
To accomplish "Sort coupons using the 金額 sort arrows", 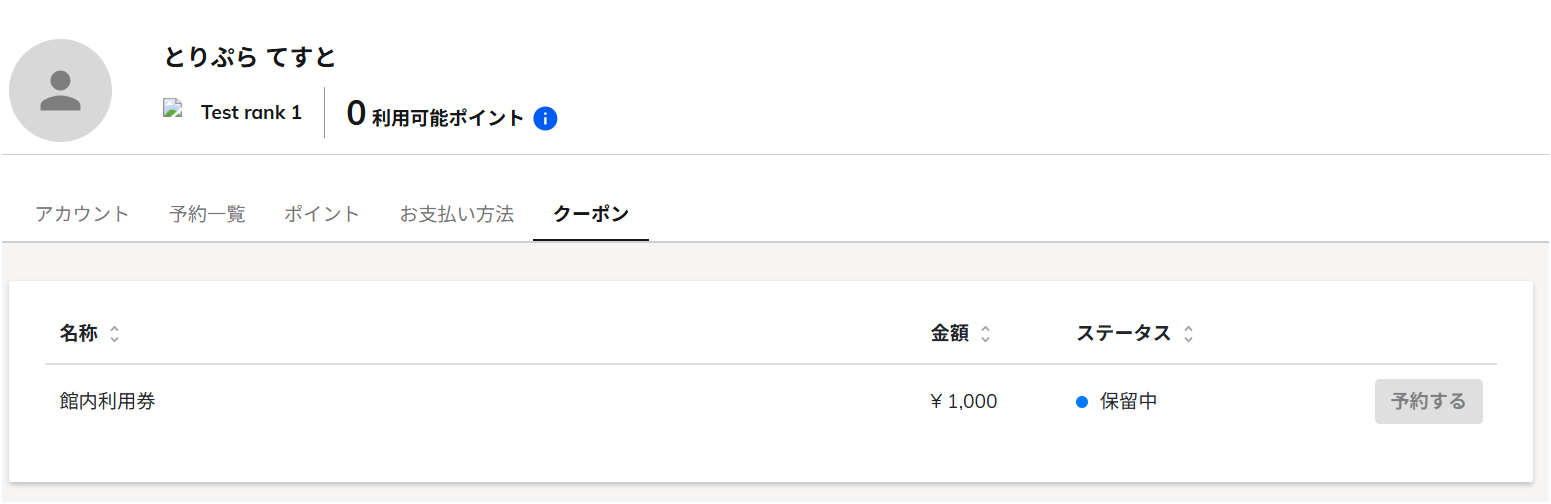I will [986, 334].
